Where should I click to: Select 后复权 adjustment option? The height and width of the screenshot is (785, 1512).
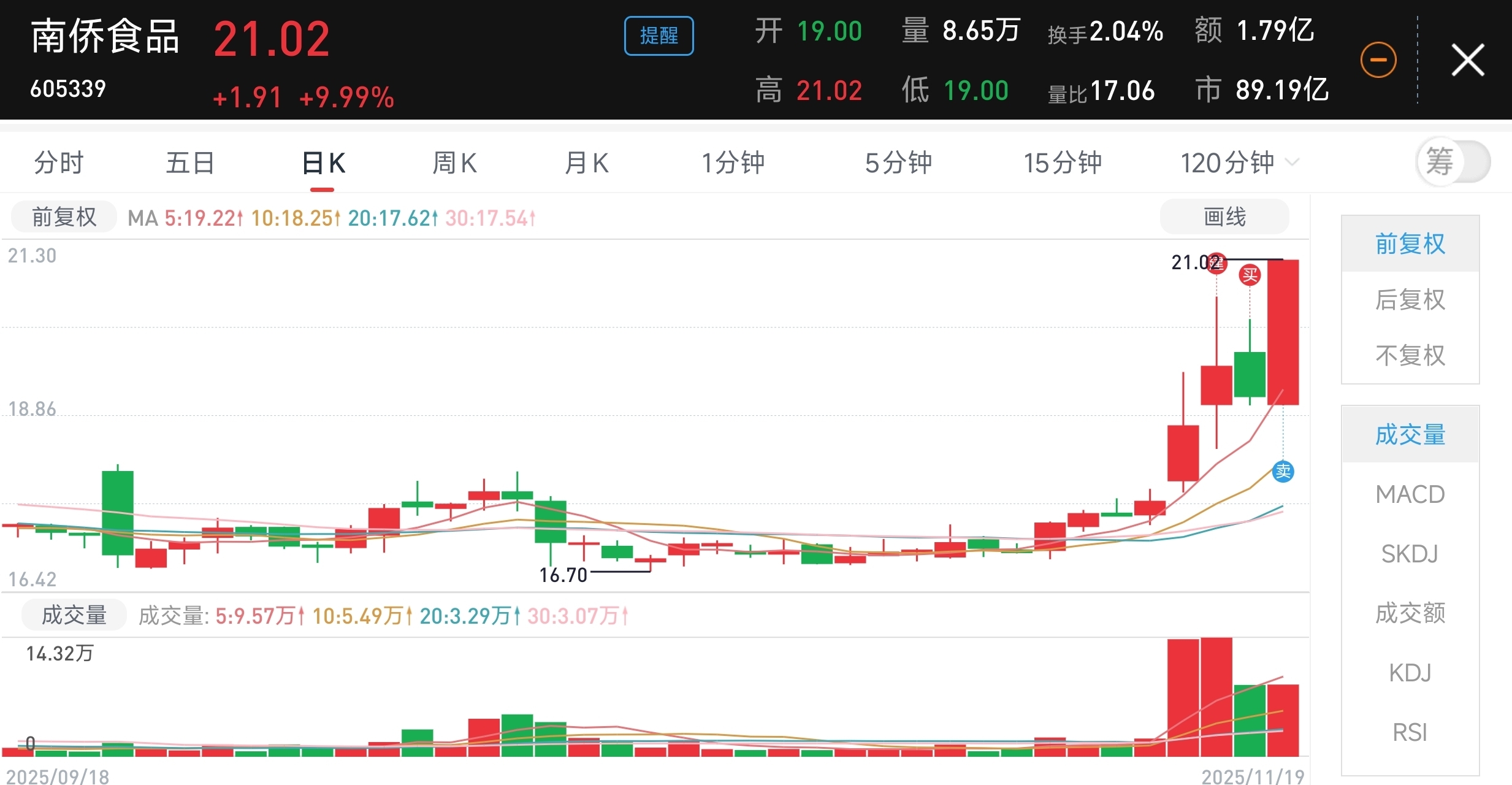tap(1410, 300)
